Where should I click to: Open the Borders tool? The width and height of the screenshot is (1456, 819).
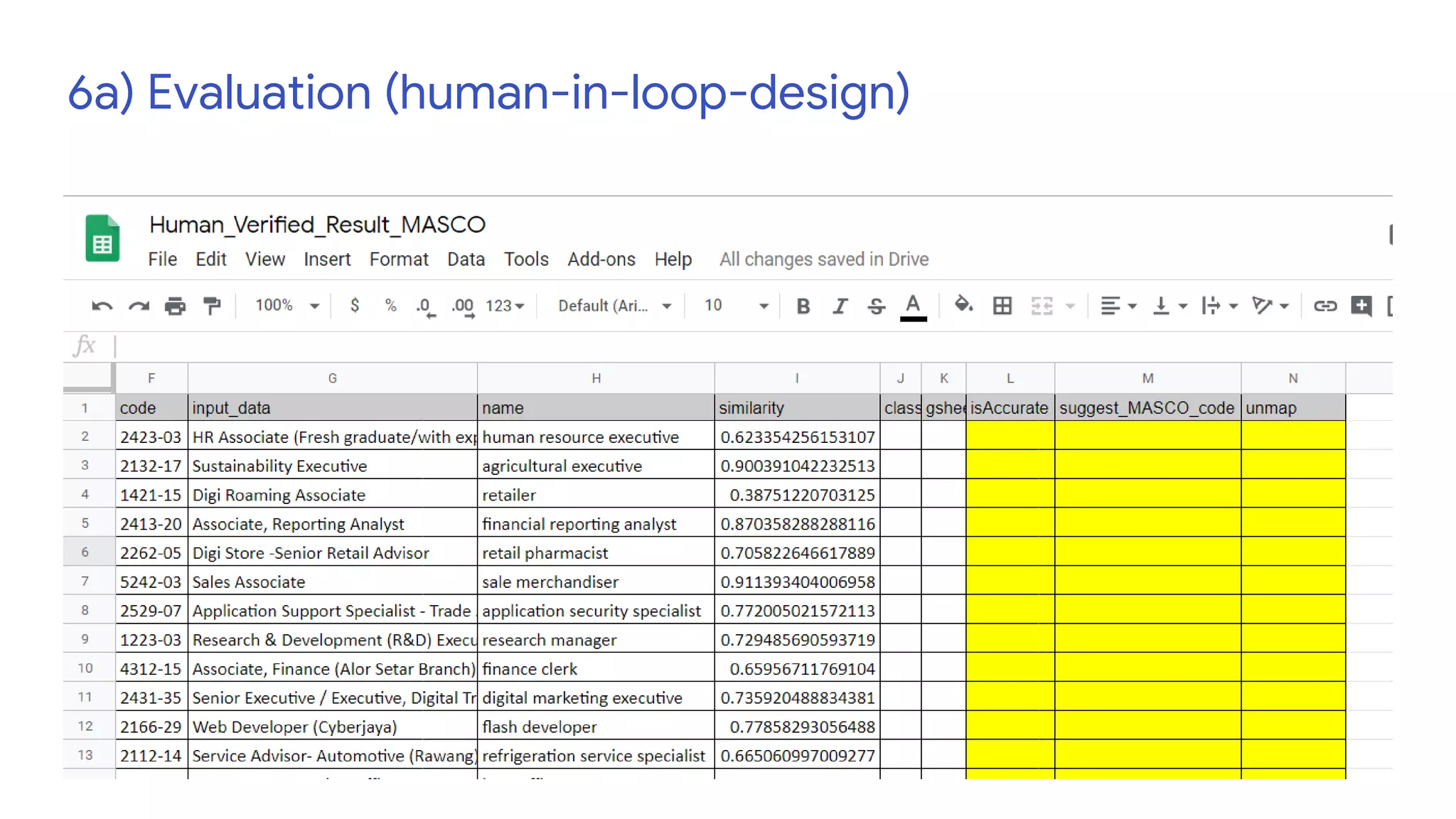(x=1002, y=306)
